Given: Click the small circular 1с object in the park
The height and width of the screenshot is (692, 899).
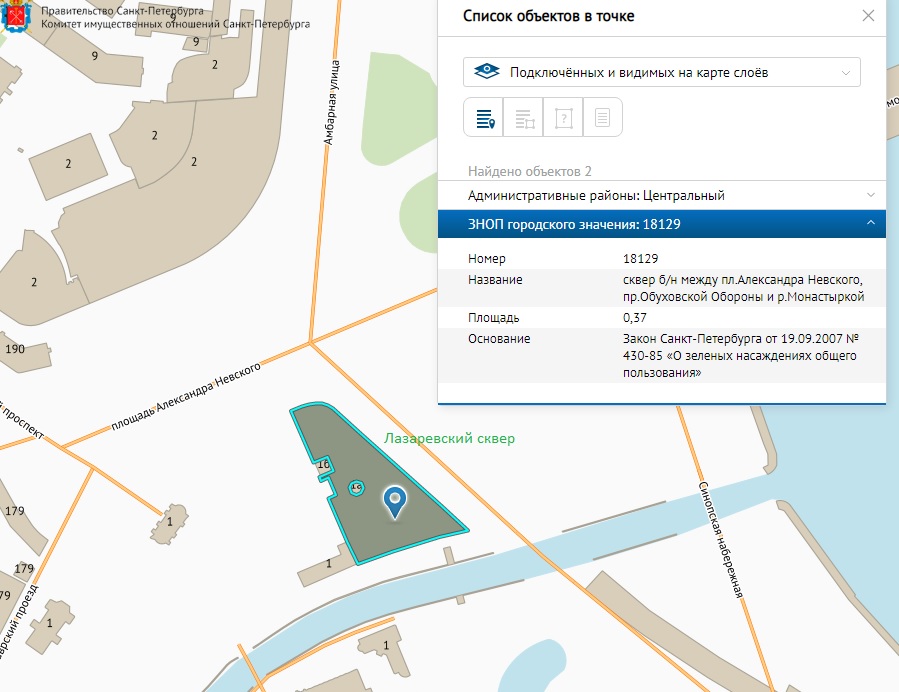Looking at the screenshot, I should pyautogui.click(x=355, y=486).
